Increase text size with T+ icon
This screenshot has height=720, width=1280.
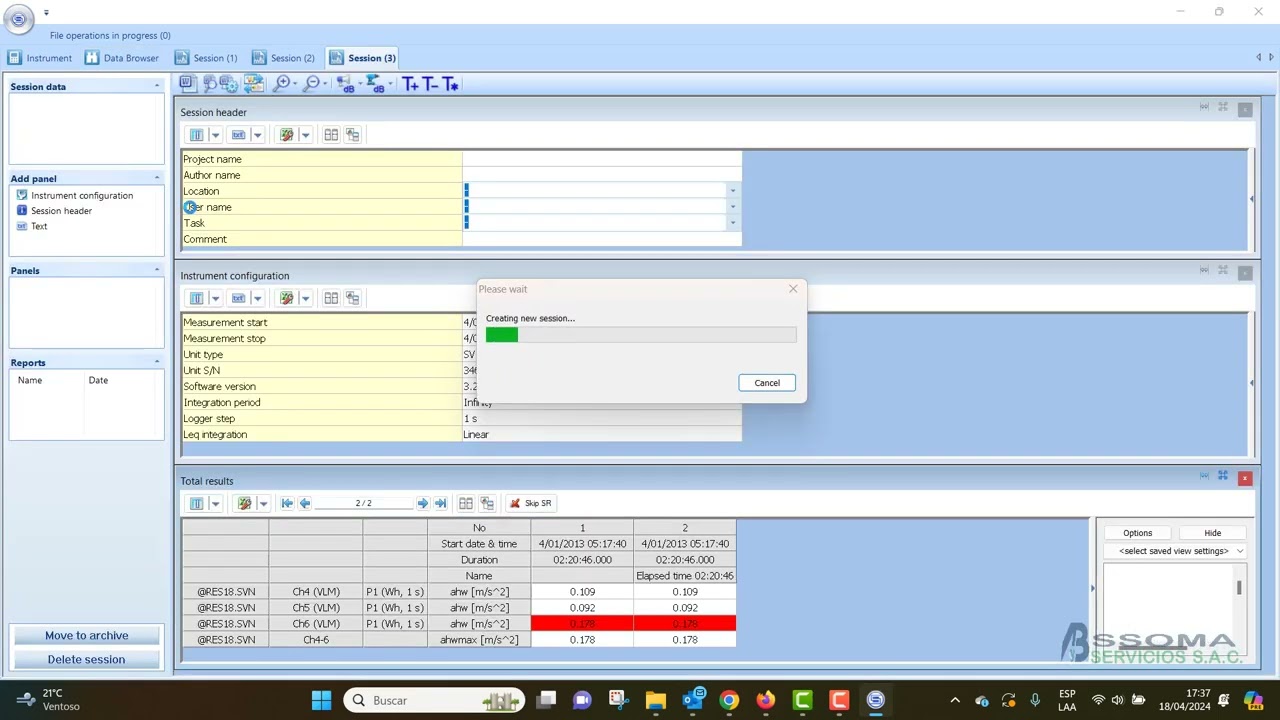[410, 84]
